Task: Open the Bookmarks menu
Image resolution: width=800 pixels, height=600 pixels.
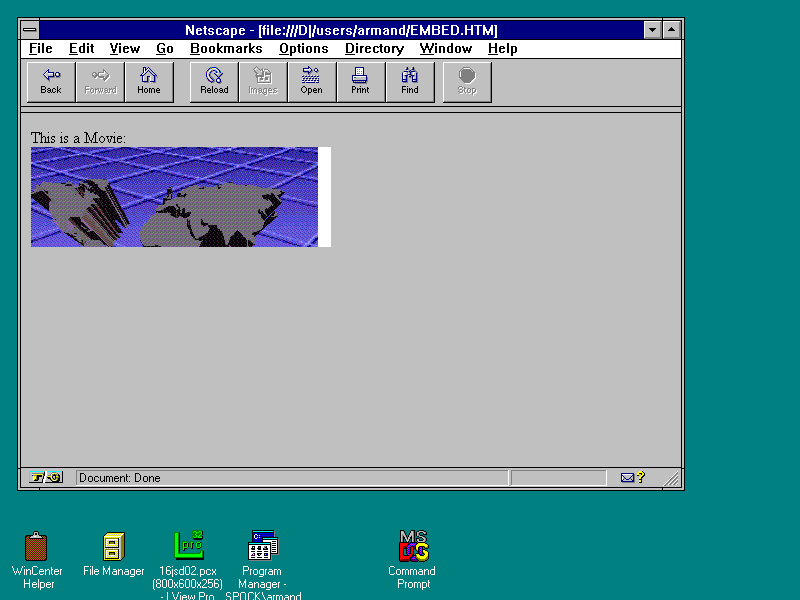Action: coord(226,48)
